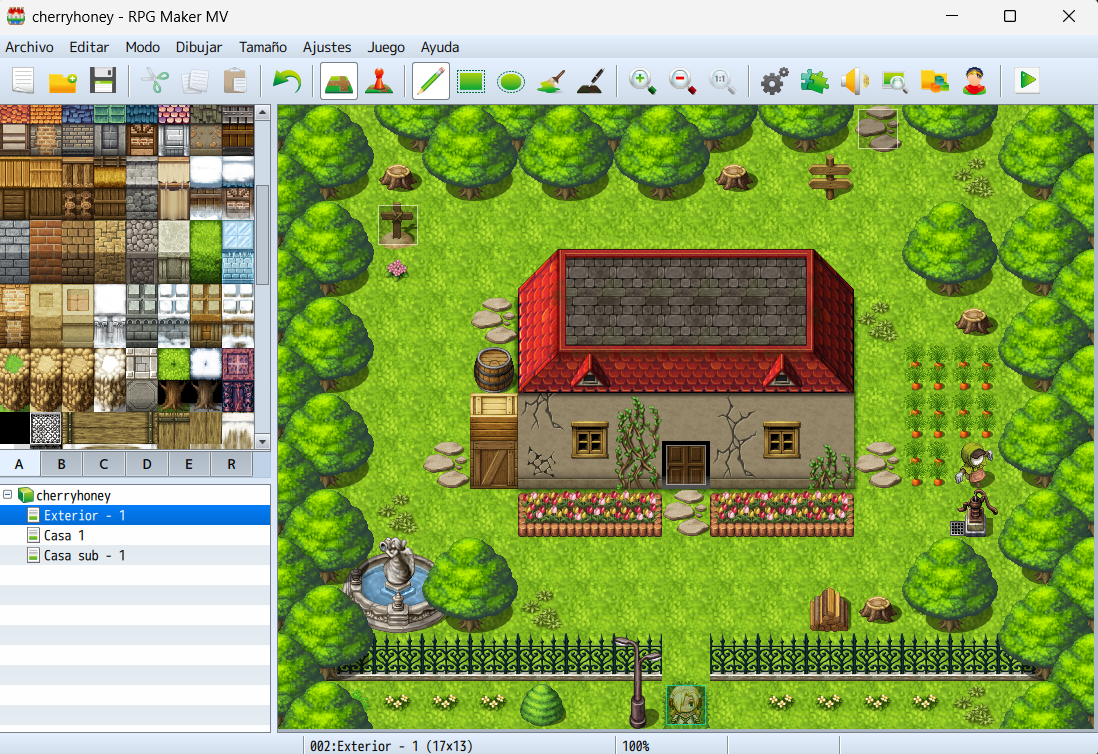Click the fountain on the map

394,585
